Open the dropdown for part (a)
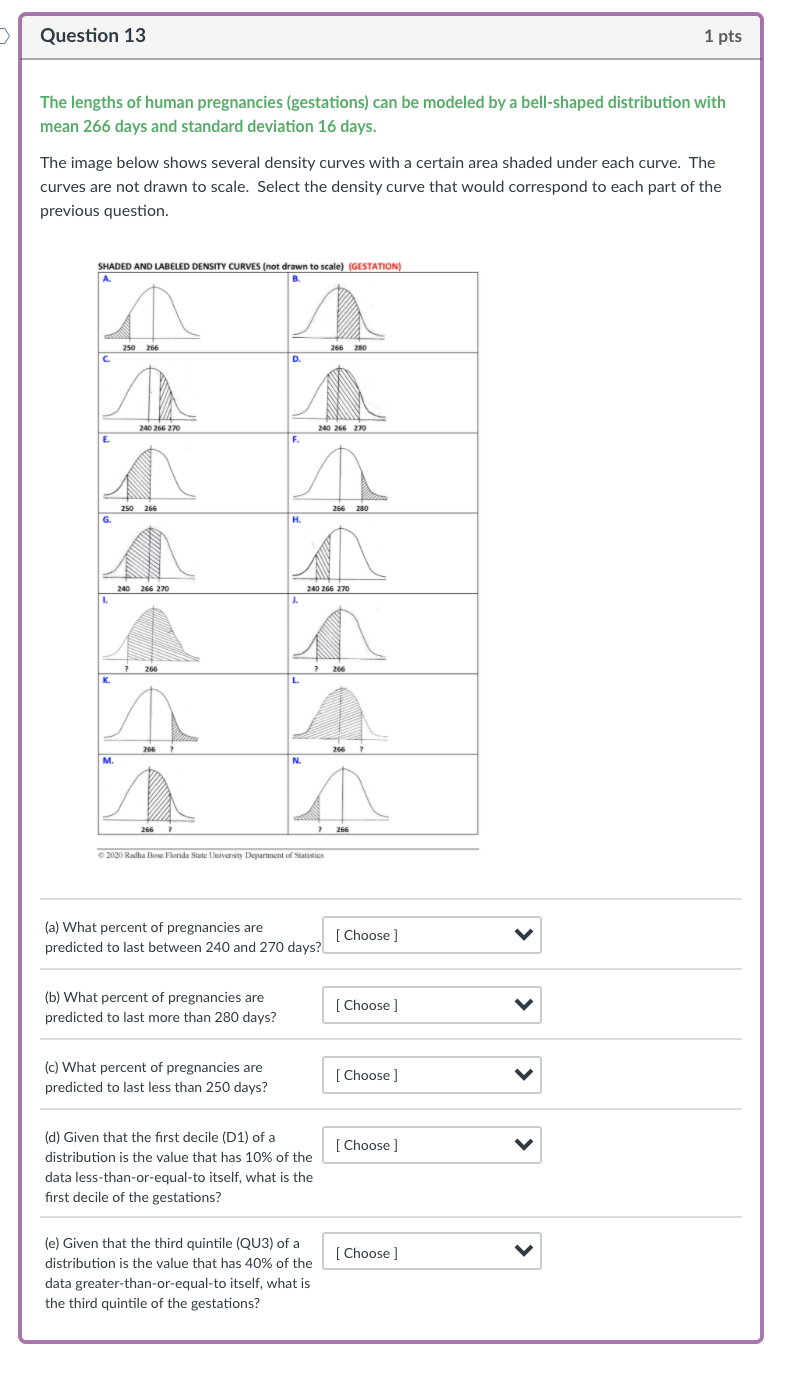This screenshot has width=810, height=1392. (432, 935)
